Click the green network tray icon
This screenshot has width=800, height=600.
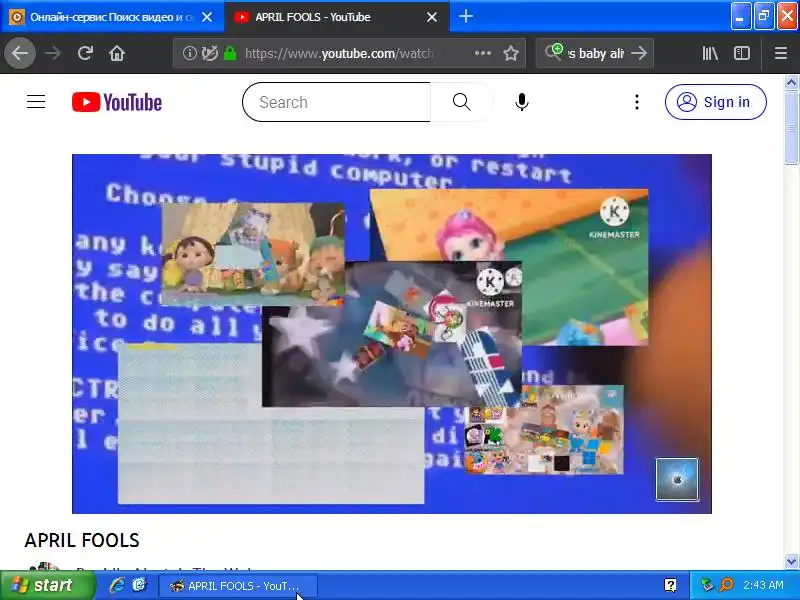pyautogui.click(x=707, y=585)
